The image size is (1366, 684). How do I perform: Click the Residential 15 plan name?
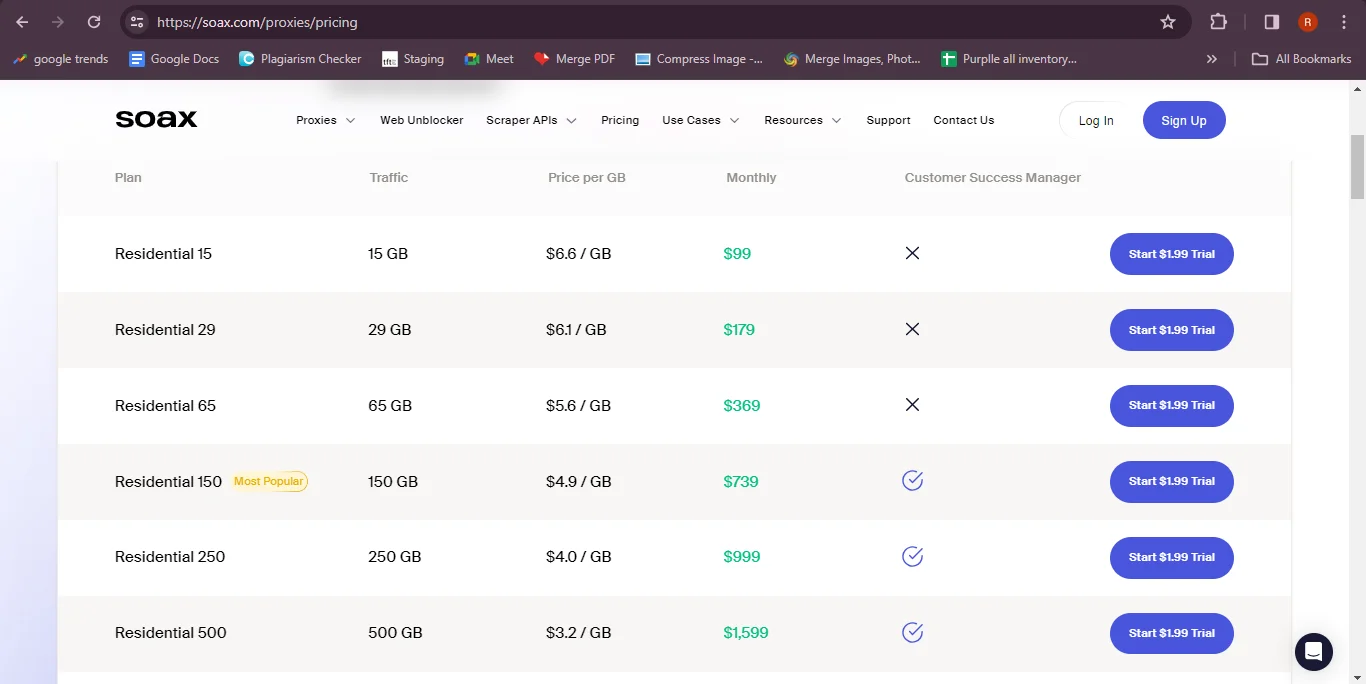pyautogui.click(x=163, y=254)
